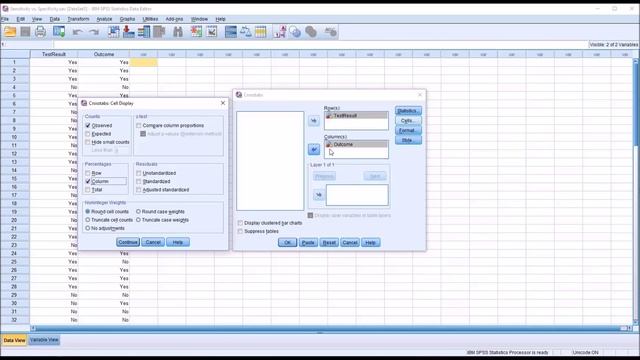Click the Weight cases scale icon
The width and height of the screenshot is (640, 360).
246,32
